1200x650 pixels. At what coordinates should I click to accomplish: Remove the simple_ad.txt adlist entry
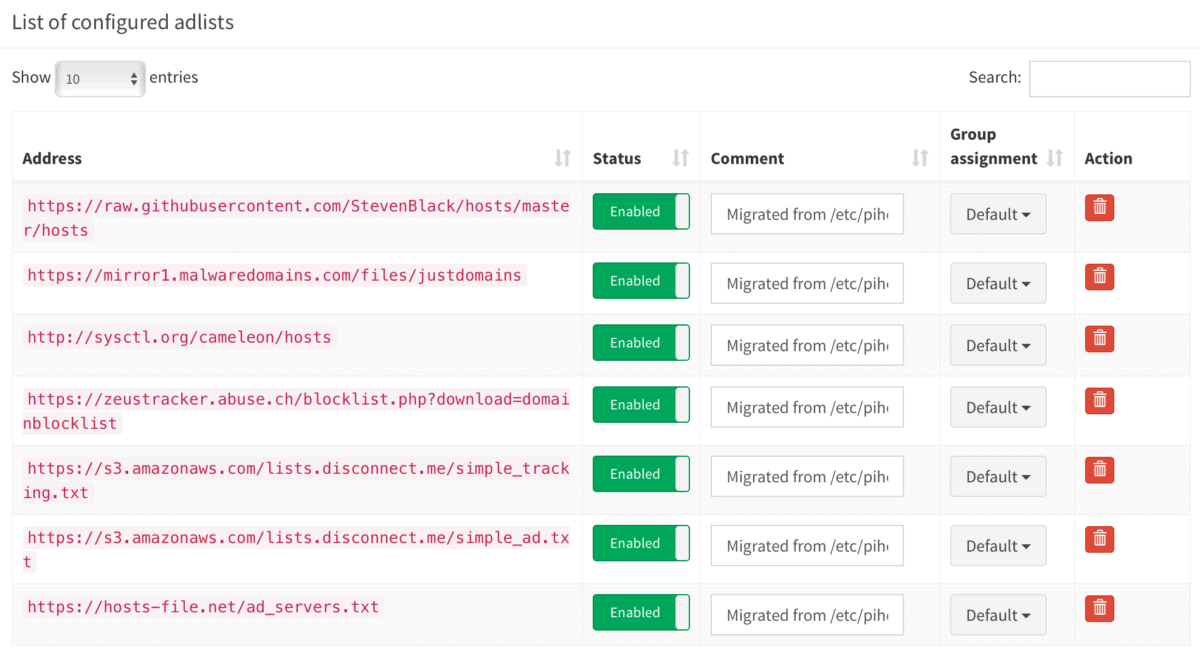click(x=1099, y=538)
